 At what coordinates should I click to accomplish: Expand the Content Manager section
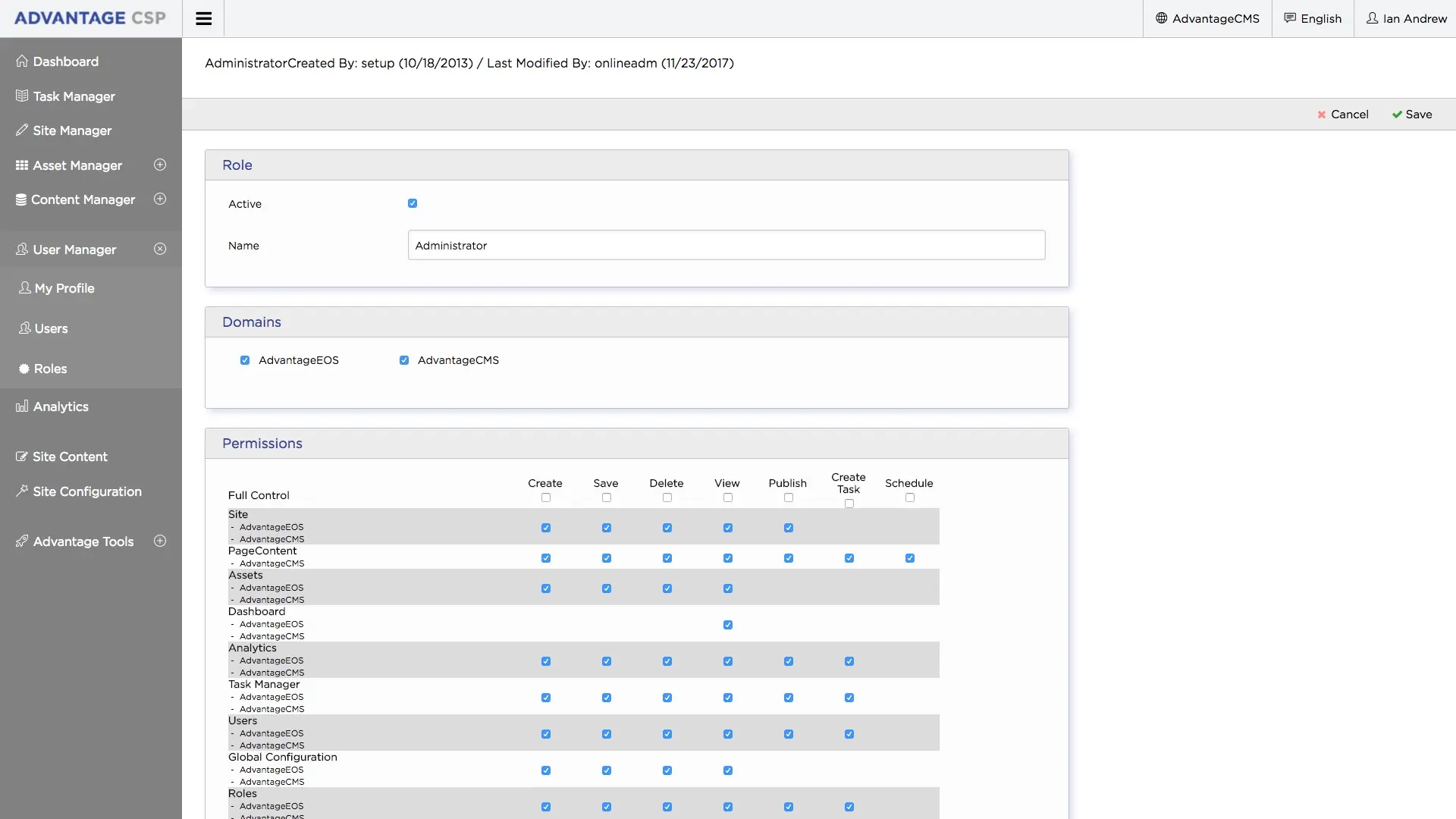(160, 199)
